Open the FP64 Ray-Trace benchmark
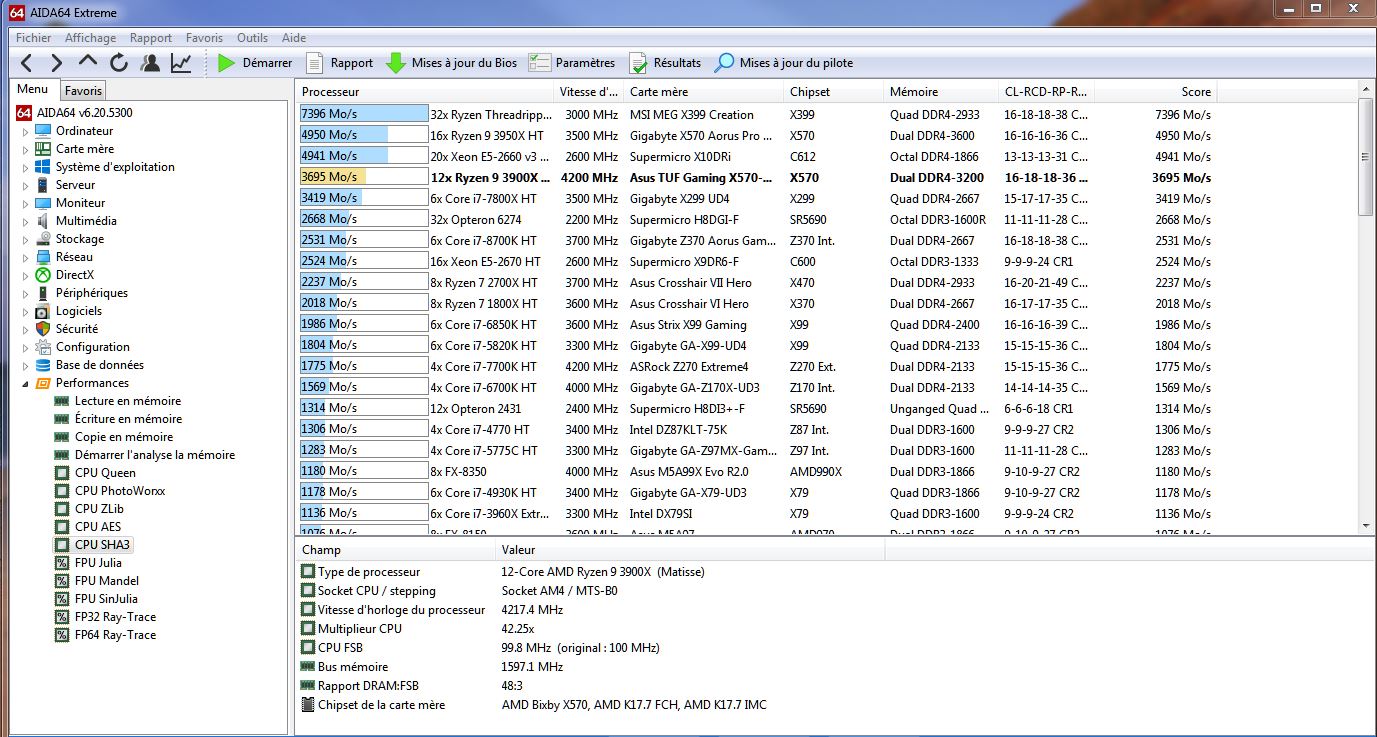Screen dimensions: 1377x737 click(115, 635)
